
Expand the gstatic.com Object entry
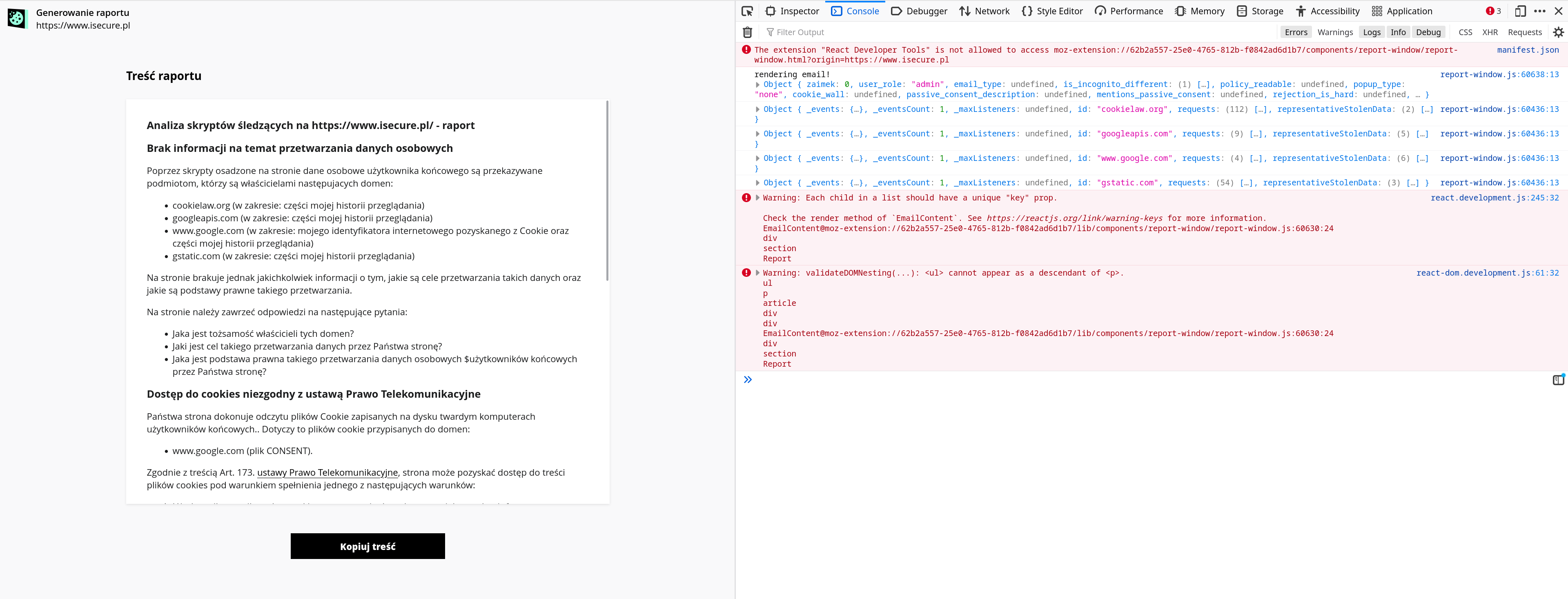click(x=757, y=183)
